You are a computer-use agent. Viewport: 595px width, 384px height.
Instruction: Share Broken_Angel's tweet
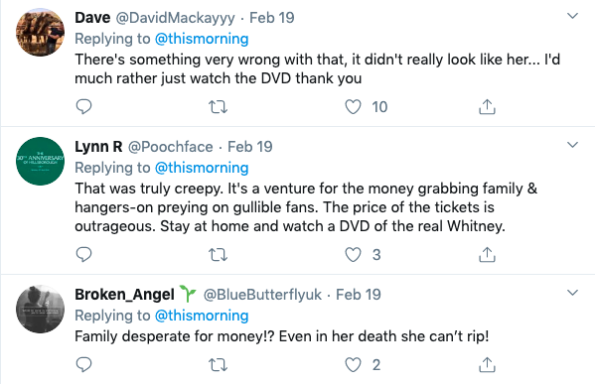[487, 365]
